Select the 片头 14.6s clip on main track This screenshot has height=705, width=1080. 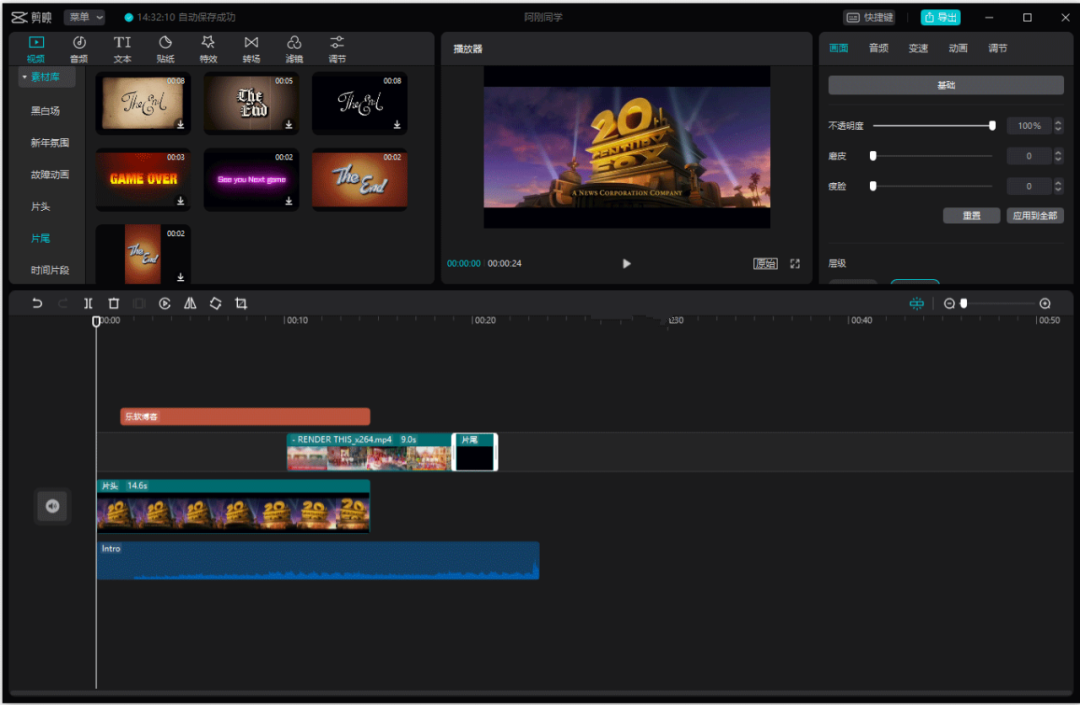pos(233,506)
